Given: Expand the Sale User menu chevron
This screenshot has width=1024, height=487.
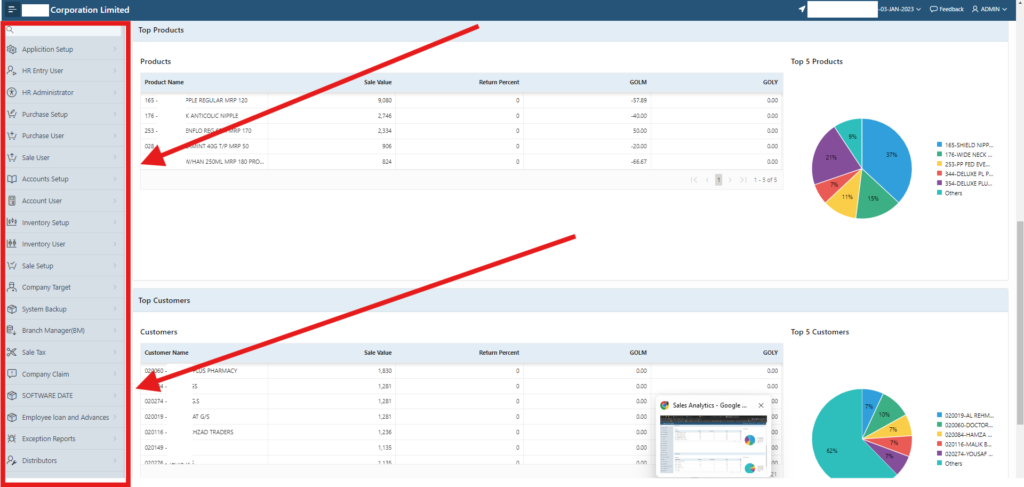Looking at the screenshot, I should tap(115, 157).
